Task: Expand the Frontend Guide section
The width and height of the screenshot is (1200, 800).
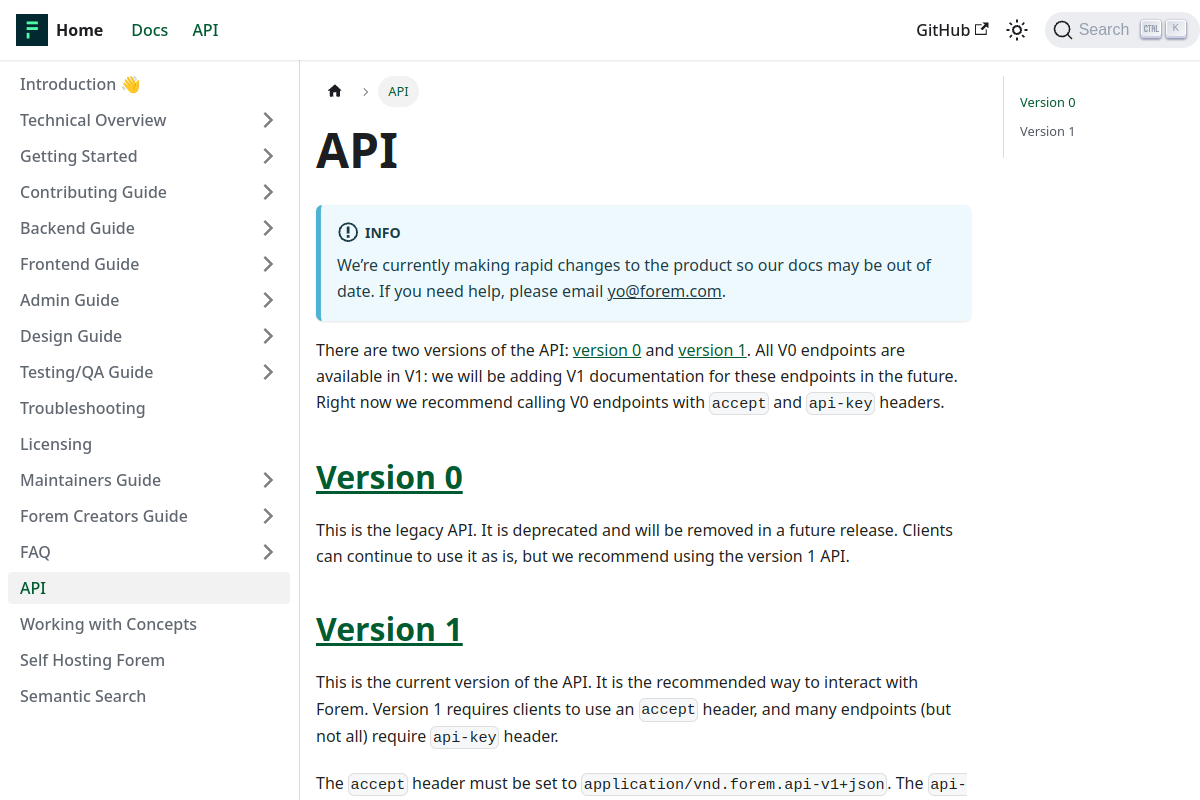Action: pos(268,264)
